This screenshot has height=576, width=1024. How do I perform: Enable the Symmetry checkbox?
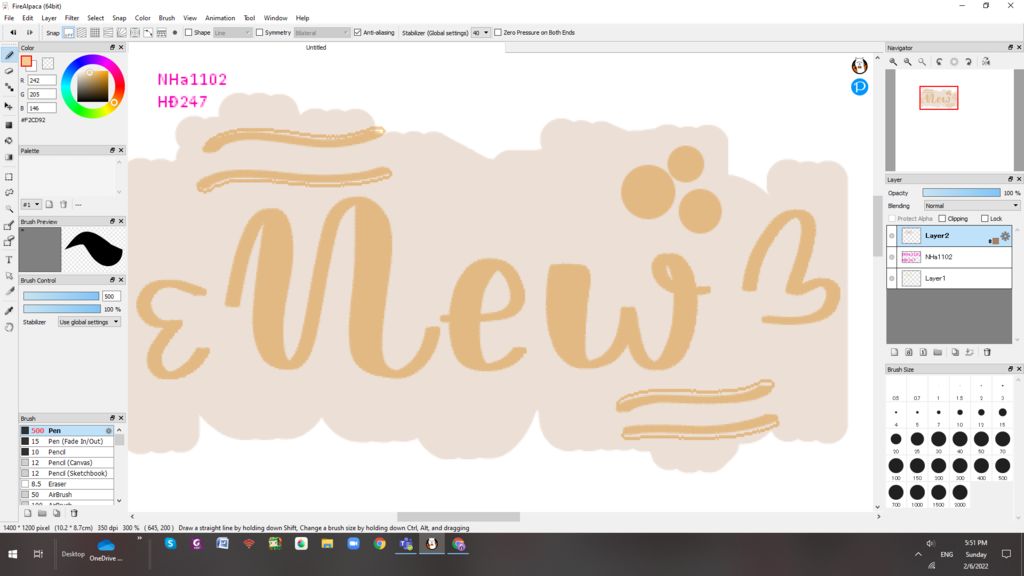click(259, 33)
